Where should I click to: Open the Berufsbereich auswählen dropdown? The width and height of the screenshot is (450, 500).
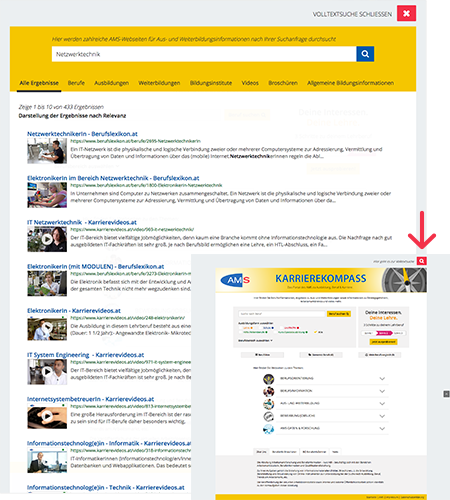pyautogui.click(x=255, y=340)
